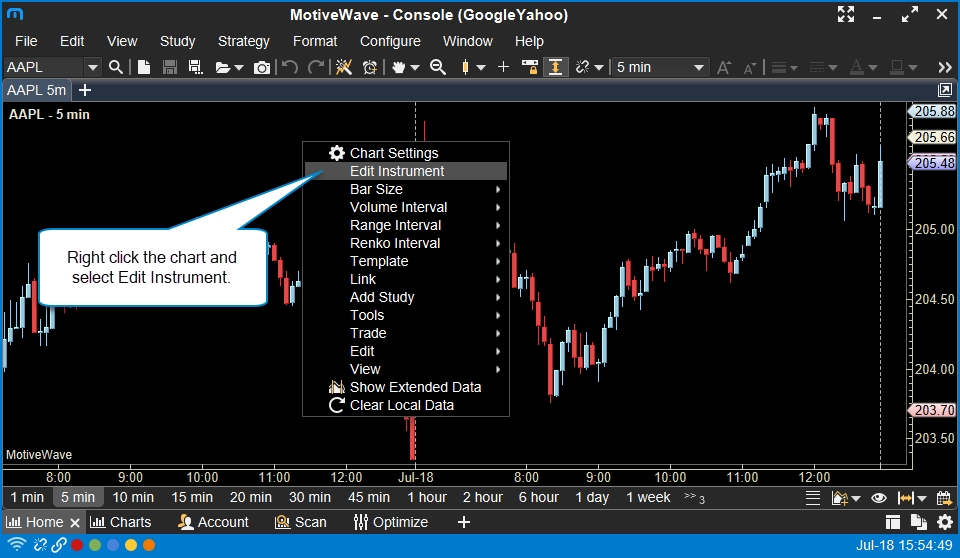960x558 pixels.
Task: Expand the AAPL symbol dropdown arrow
Action: (93, 67)
